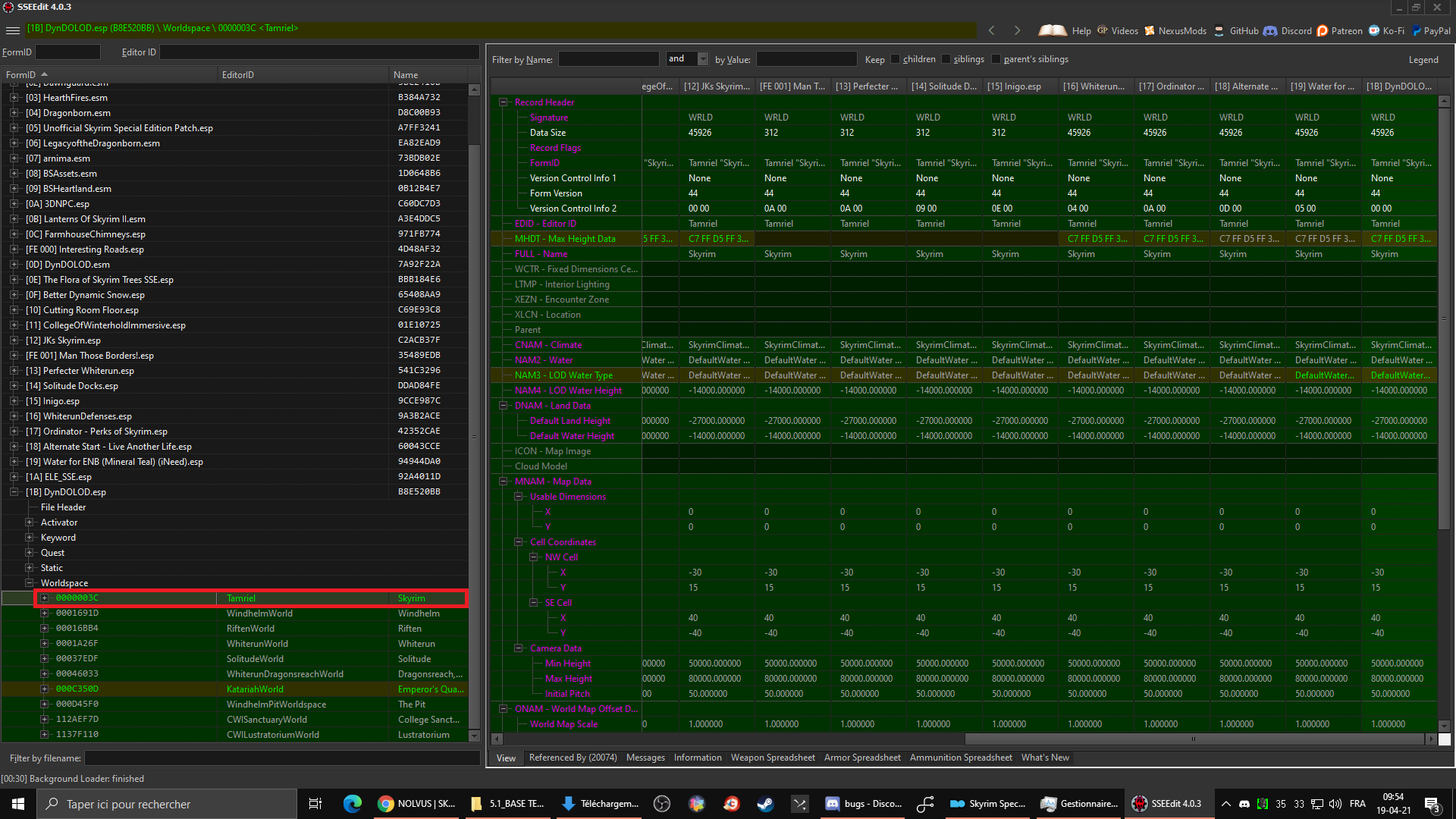This screenshot has height=819, width=1456.
Task: Focus Filter by filename field
Action: pos(282,758)
